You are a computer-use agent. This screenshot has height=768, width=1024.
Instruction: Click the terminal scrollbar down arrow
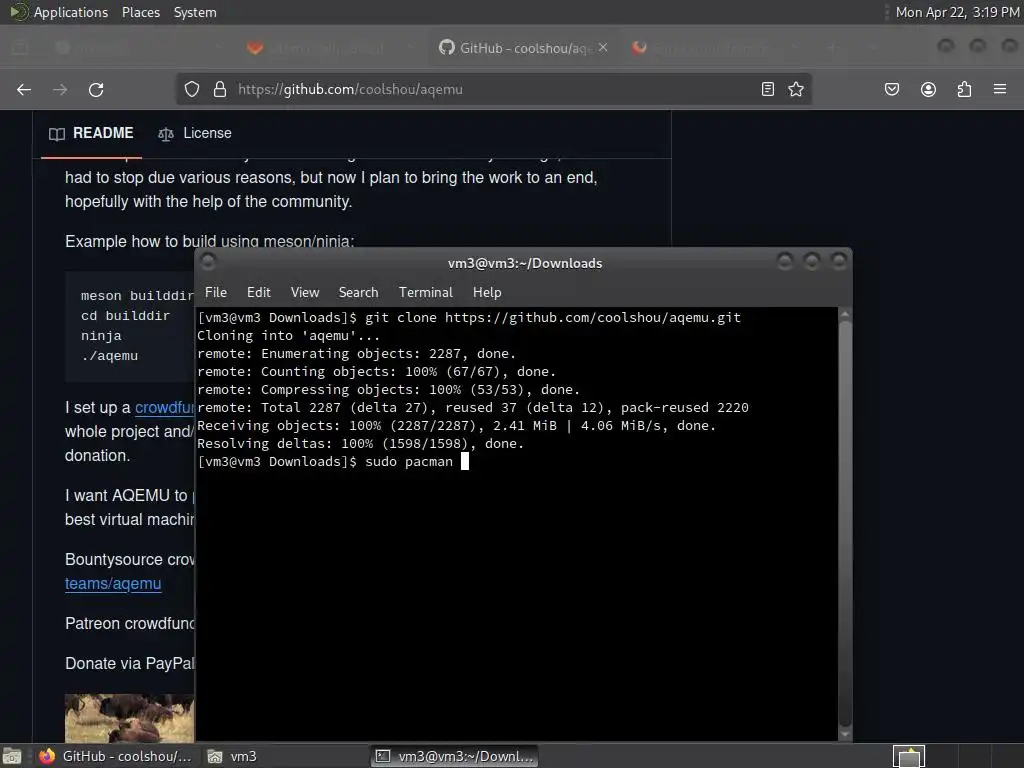(844, 735)
